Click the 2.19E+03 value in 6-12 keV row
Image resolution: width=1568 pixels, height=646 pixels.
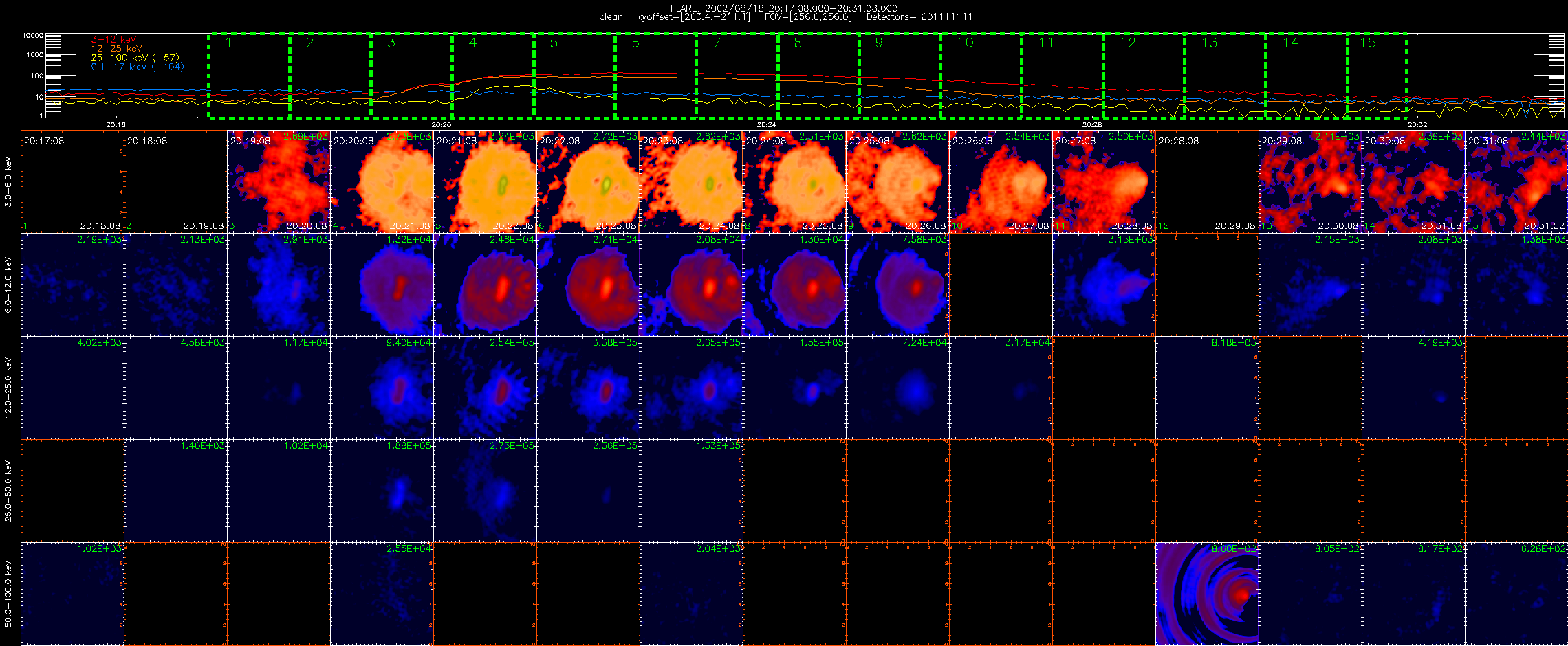tap(99, 239)
